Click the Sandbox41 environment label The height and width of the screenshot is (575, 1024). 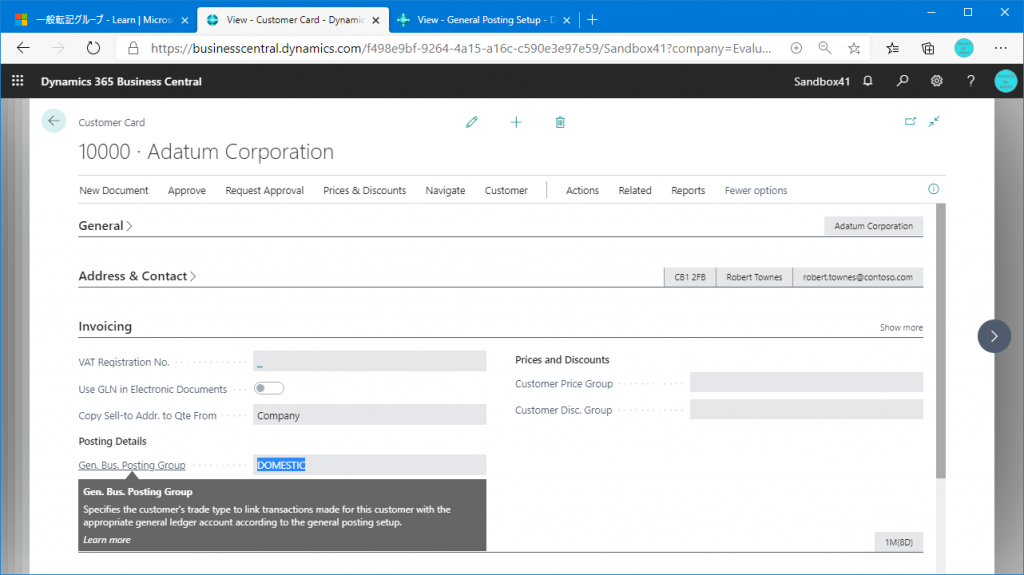[822, 82]
